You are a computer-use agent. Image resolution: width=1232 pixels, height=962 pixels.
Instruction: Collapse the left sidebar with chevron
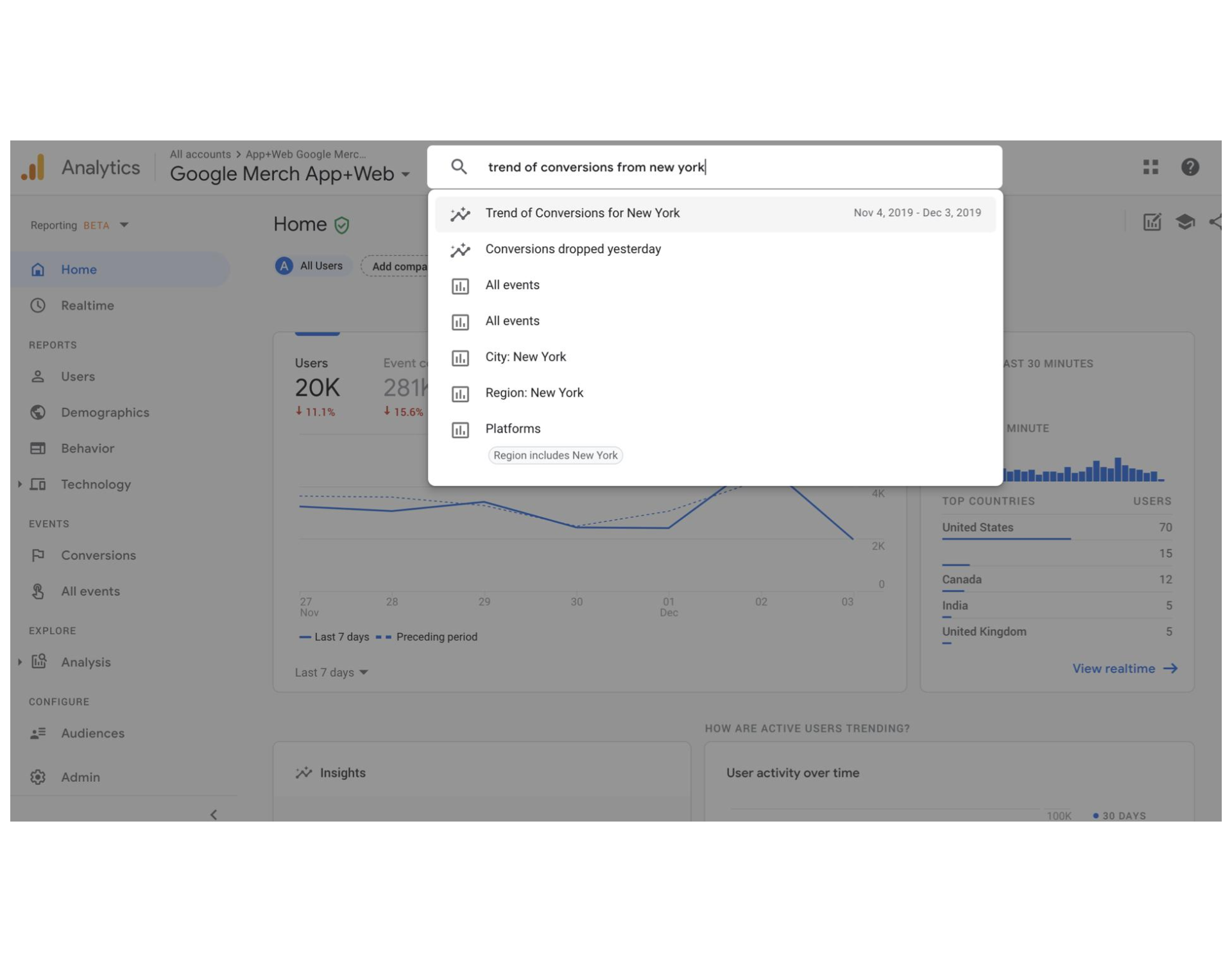(214, 814)
